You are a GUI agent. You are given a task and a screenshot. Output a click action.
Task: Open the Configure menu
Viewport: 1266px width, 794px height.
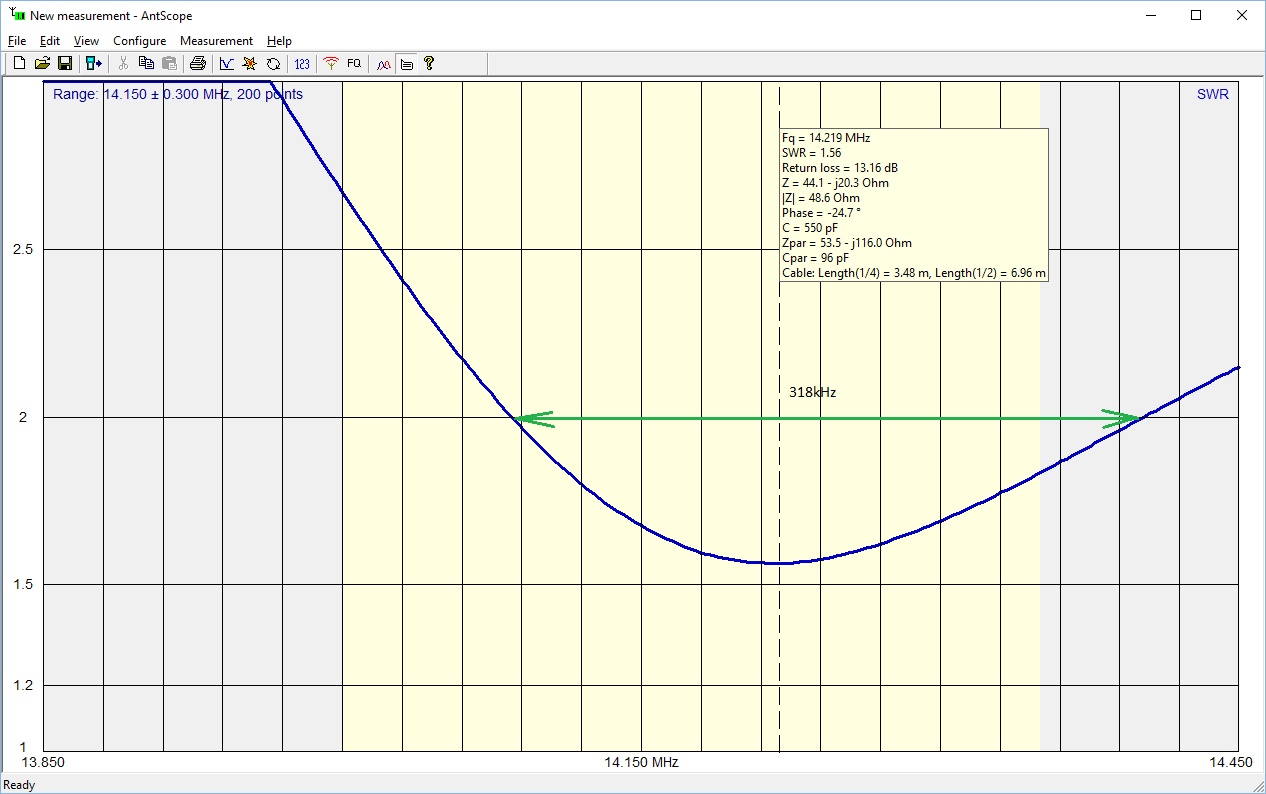pos(139,41)
